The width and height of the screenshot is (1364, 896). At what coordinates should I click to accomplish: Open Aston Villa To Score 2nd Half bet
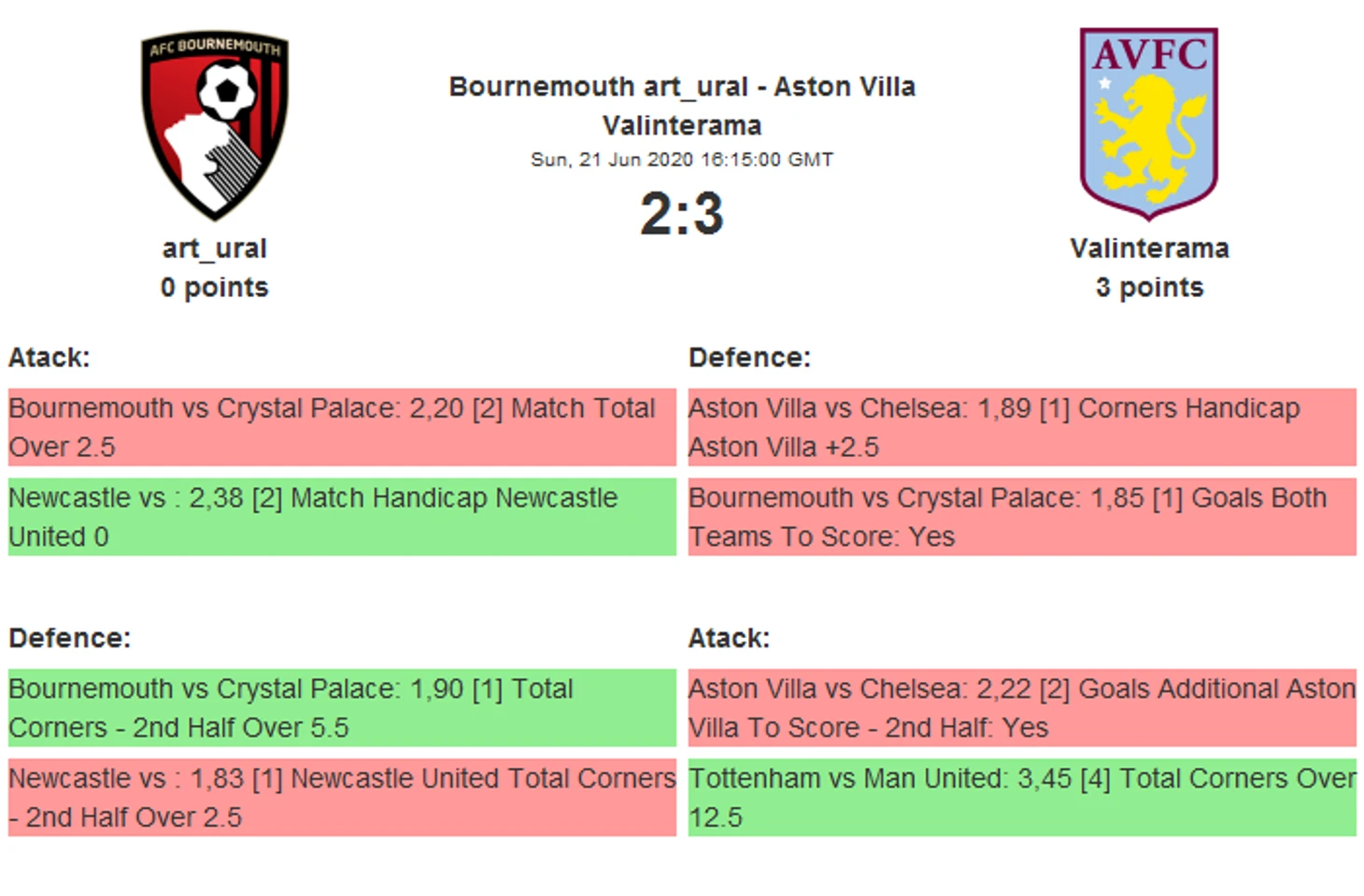click(x=1021, y=707)
